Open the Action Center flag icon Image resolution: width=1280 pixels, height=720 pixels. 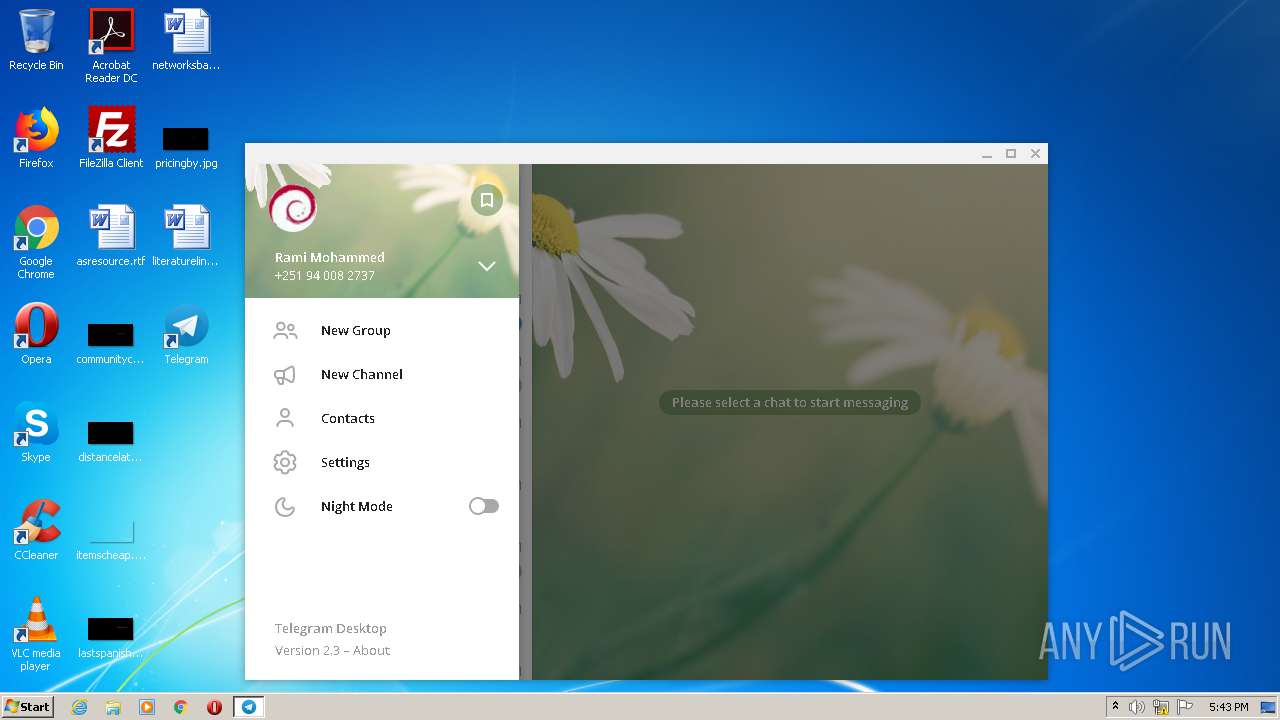pyautogui.click(x=1185, y=707)
